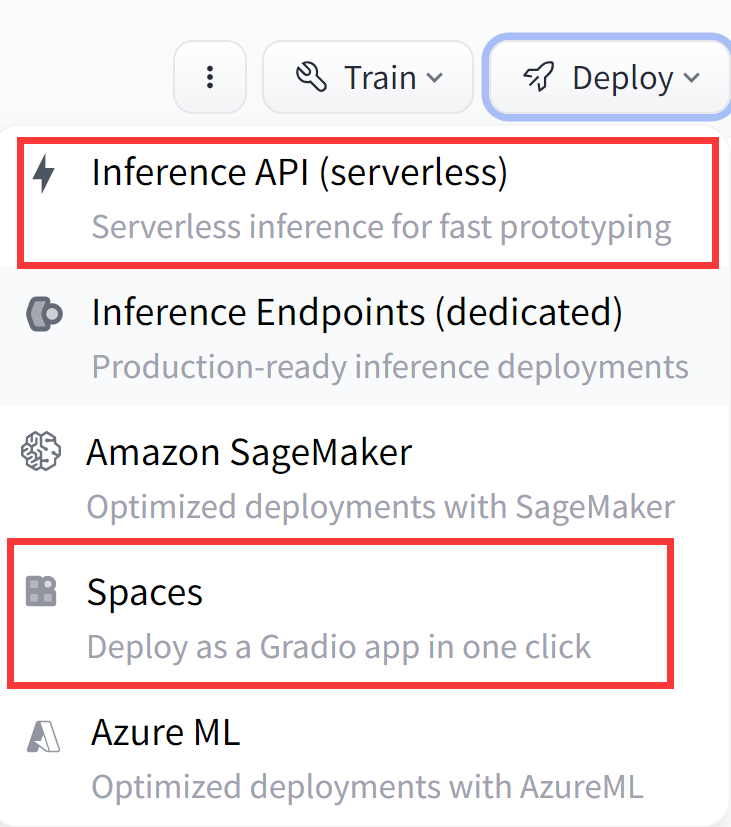Click the three-dot more options button

210,77
